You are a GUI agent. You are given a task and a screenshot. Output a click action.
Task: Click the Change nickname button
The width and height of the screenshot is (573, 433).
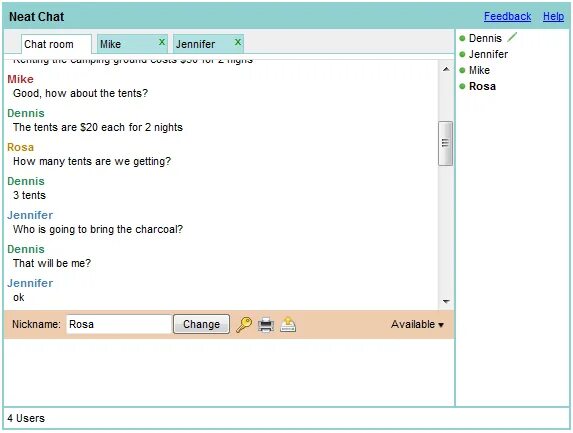[201, 324]
